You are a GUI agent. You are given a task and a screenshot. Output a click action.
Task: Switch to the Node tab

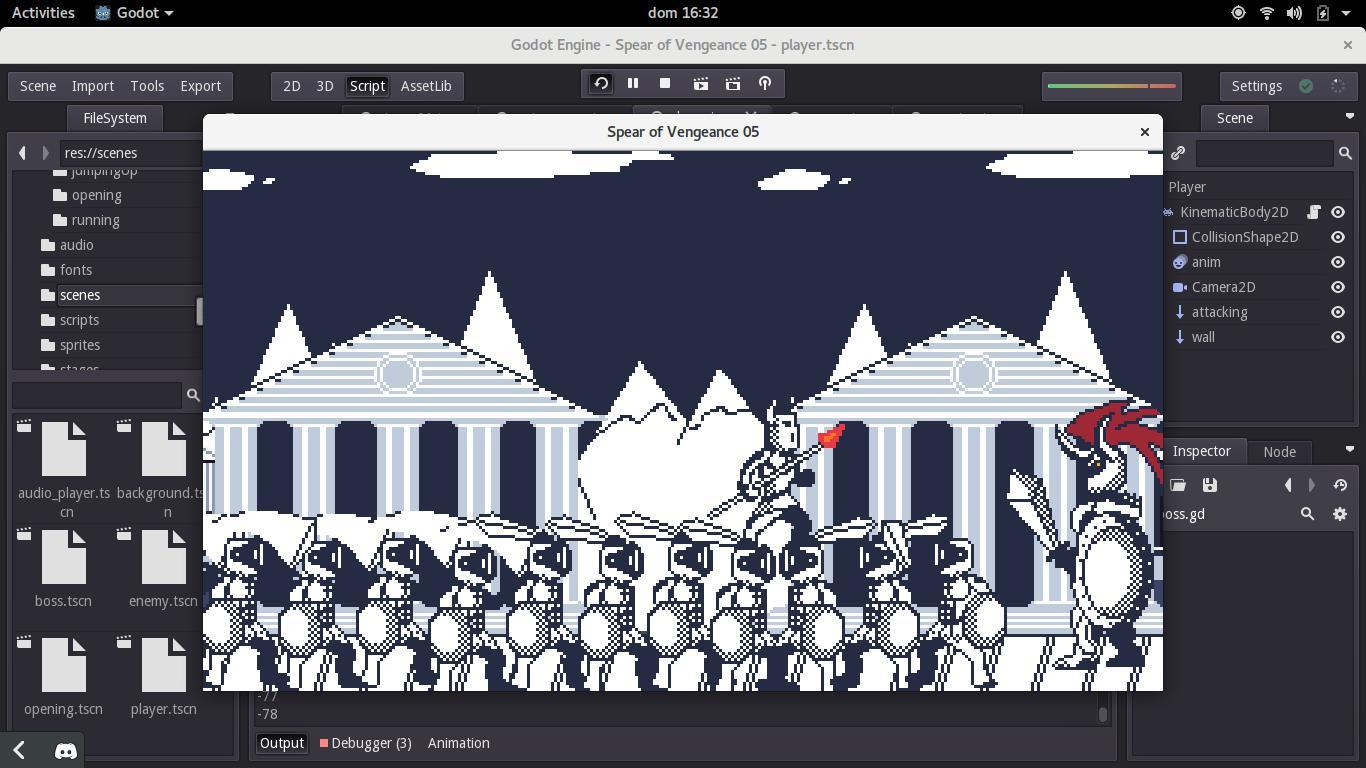1279,452
